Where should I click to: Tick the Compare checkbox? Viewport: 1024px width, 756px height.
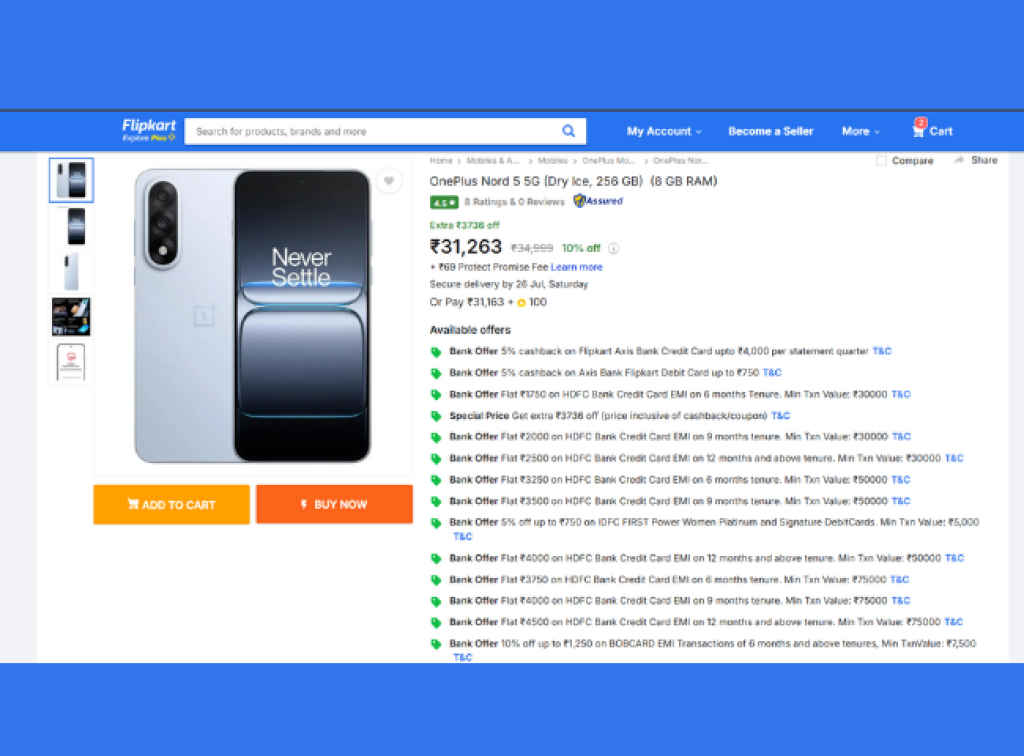point(880,160)
